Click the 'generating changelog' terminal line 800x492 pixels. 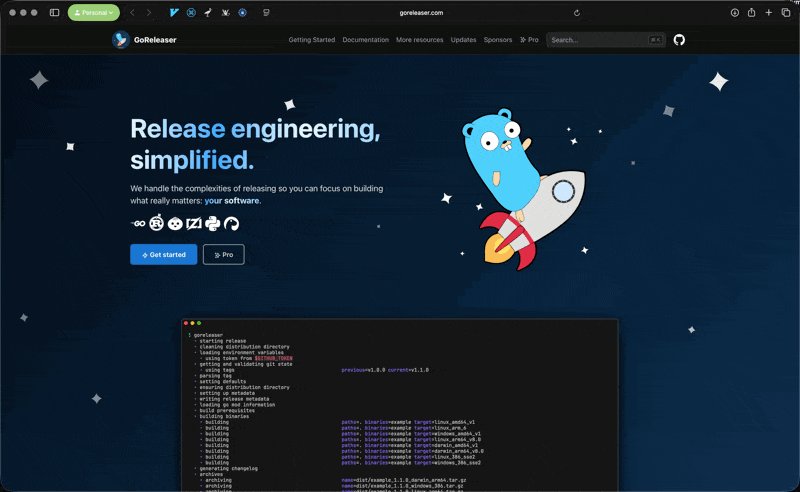click(x=228, y=469)
